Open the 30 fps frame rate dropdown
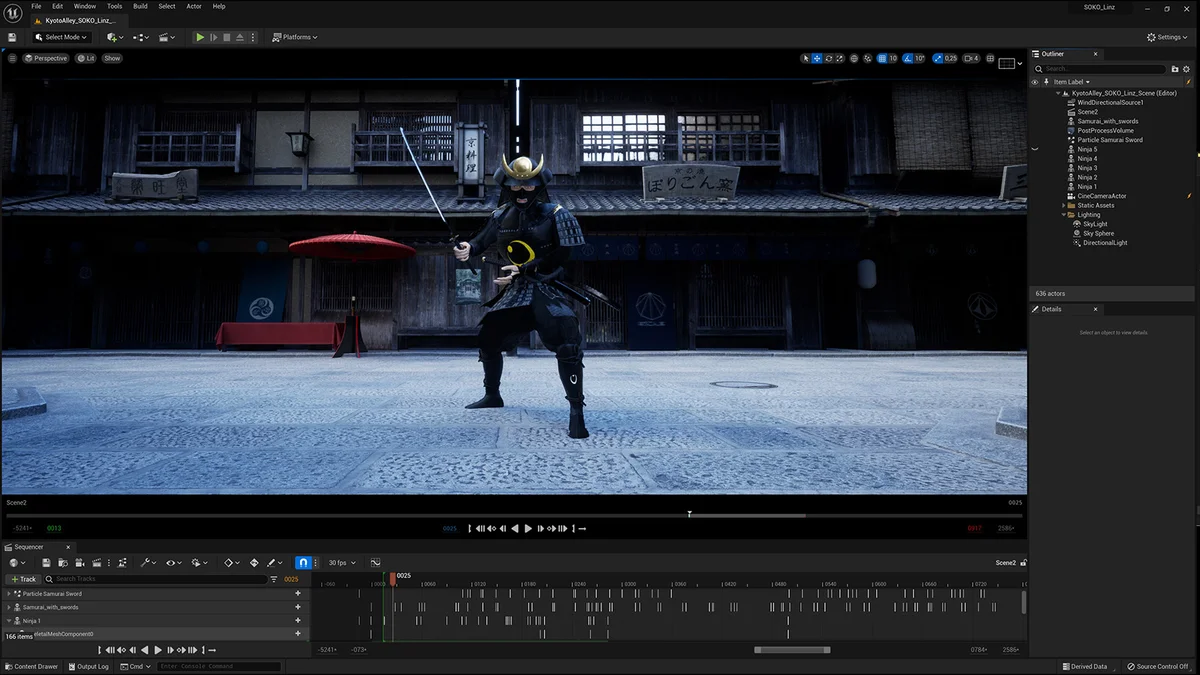The width and height of the screenshot is (1200, 675). 342,563
